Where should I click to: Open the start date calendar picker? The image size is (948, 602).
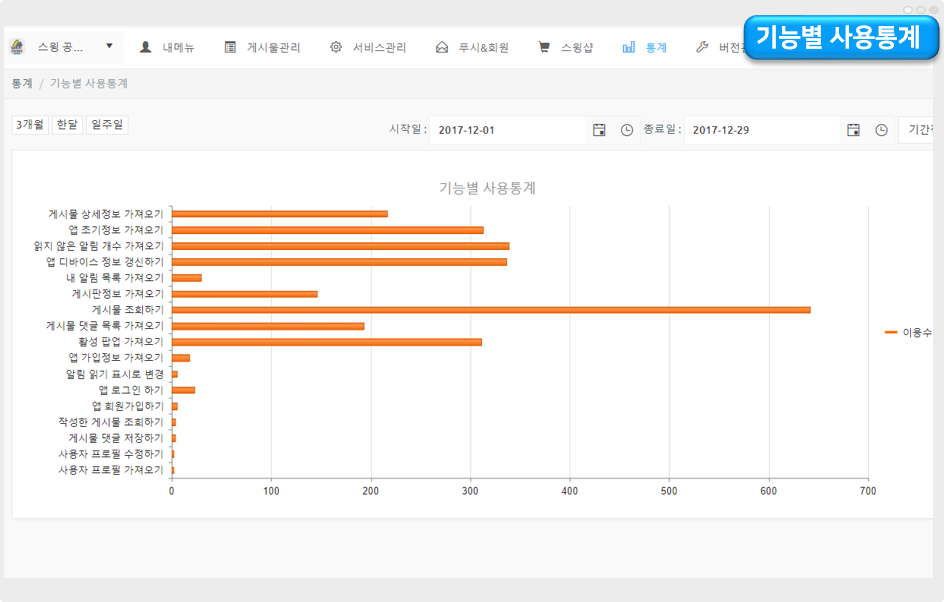pyautogui.click(x=599, y=130)
